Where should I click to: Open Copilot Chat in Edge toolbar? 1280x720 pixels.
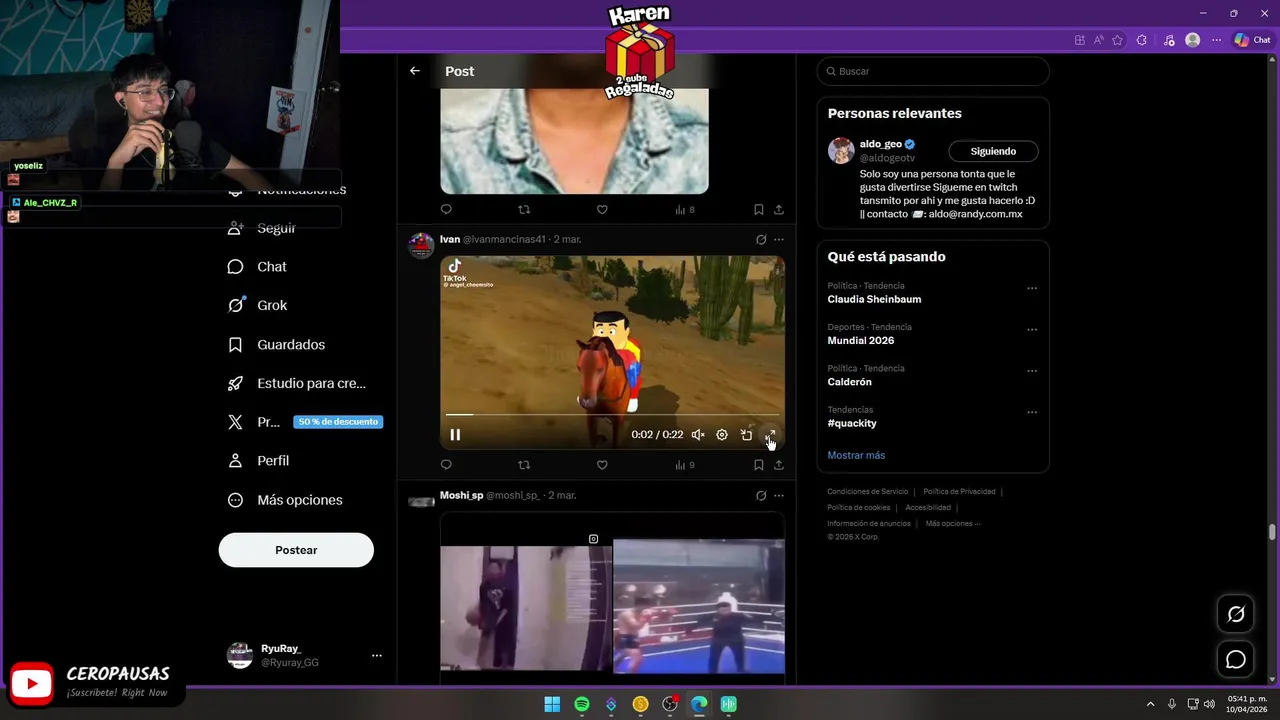(1252, 40)
